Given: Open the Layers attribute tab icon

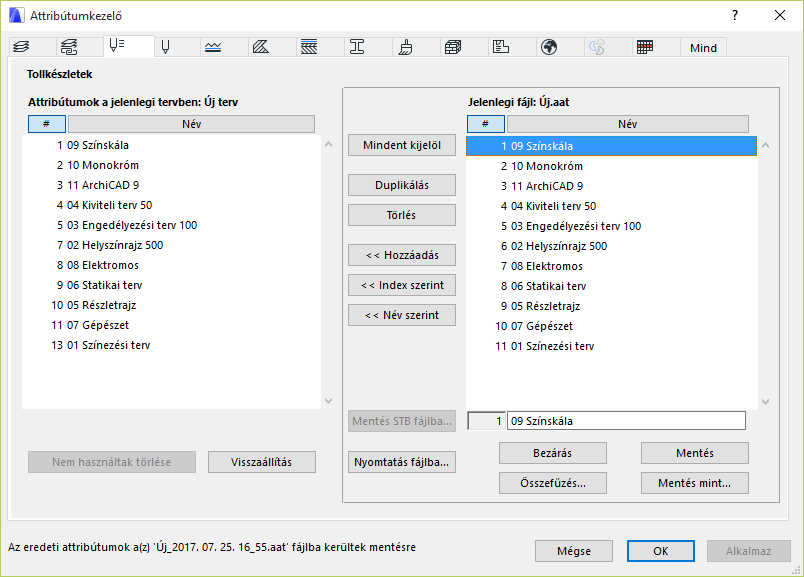Looking at the screenshot, I should pos(22,47).
